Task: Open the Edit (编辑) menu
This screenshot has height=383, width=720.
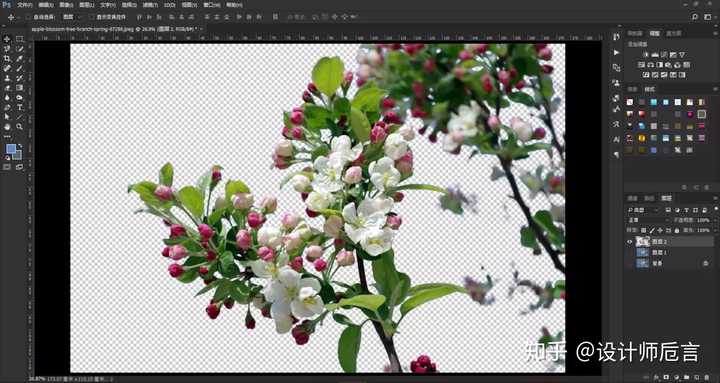Action: pyautogui.click(x=45, y=5)
